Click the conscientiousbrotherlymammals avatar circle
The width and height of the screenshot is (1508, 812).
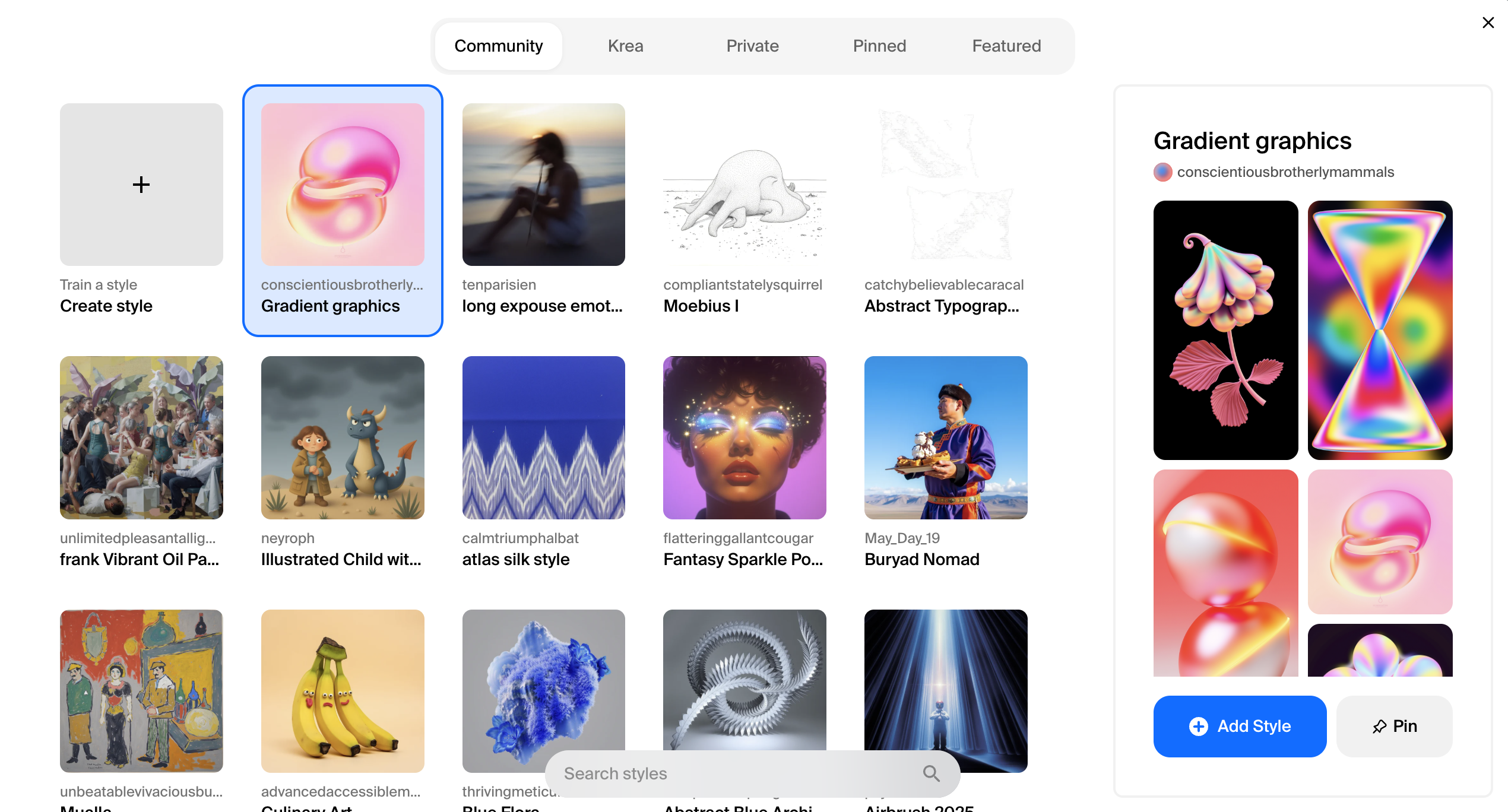pyautogui.click(x=1162, y=172)
